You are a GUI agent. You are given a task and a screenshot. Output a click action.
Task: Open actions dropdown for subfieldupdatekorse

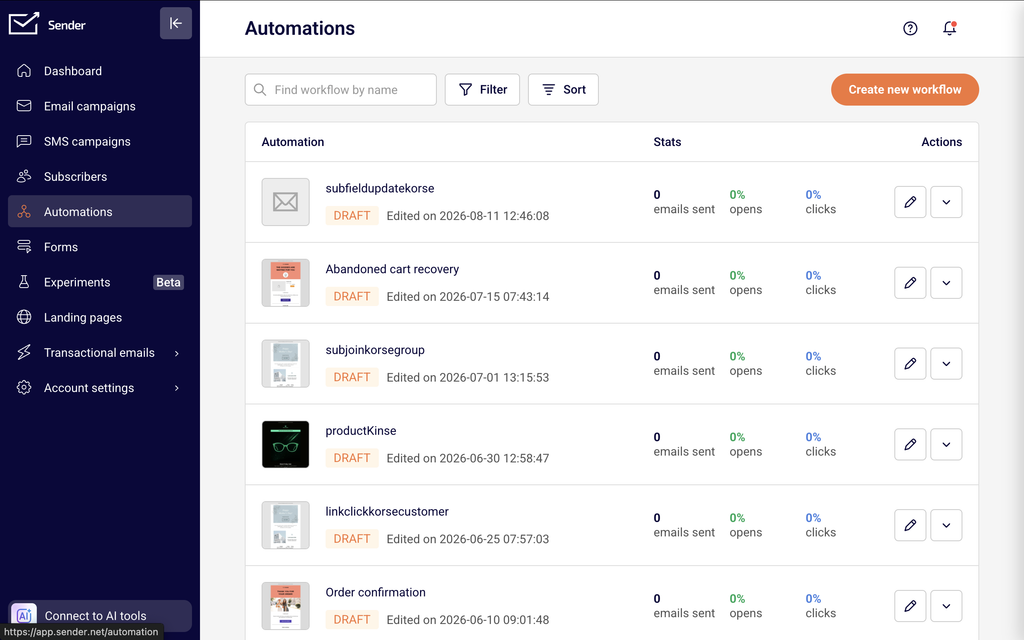tap(946, 202)
